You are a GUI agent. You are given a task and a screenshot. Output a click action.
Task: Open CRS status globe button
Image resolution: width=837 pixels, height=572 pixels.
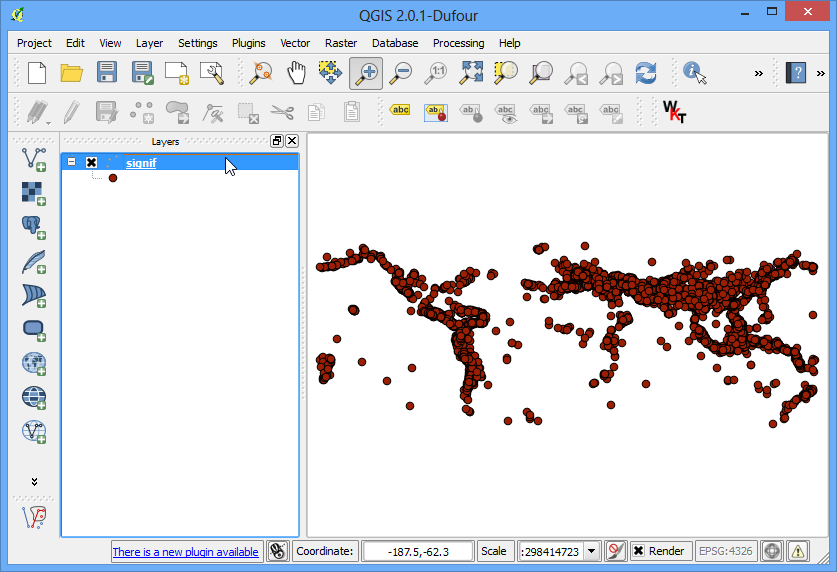pyautogui.click(x=772, y=551)
